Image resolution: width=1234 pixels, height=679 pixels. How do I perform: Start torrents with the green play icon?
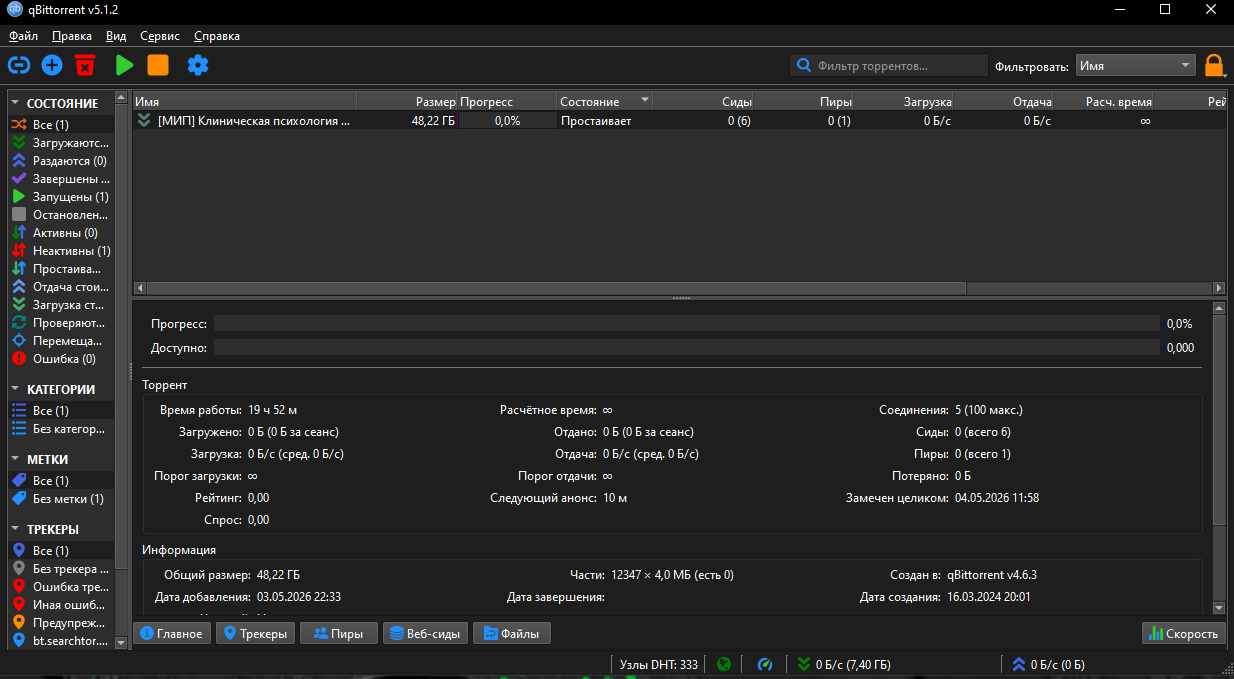124,65
